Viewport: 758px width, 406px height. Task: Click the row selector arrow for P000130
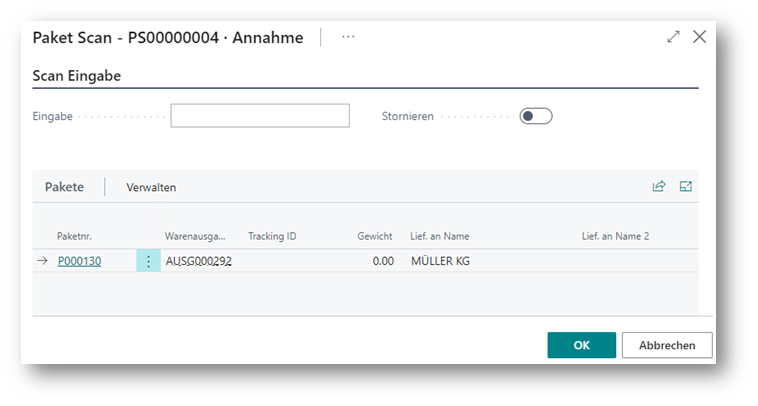pyautogui.click(x=43, y=261)
